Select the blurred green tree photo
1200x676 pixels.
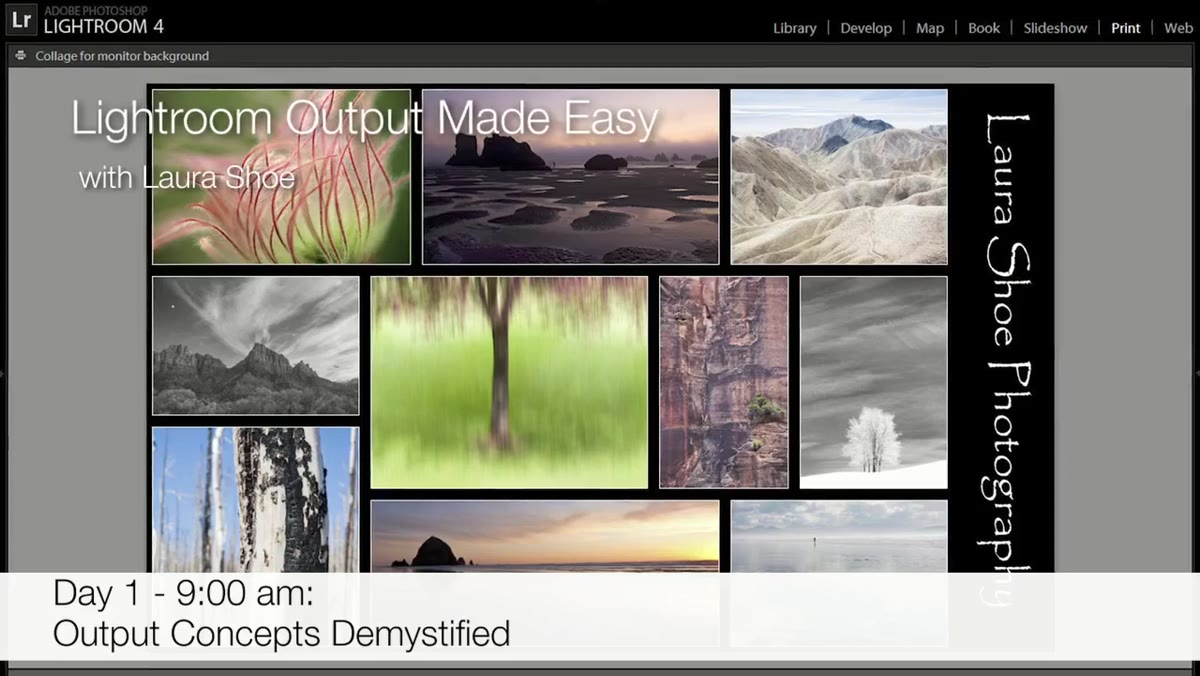click(x=509, y=382)
